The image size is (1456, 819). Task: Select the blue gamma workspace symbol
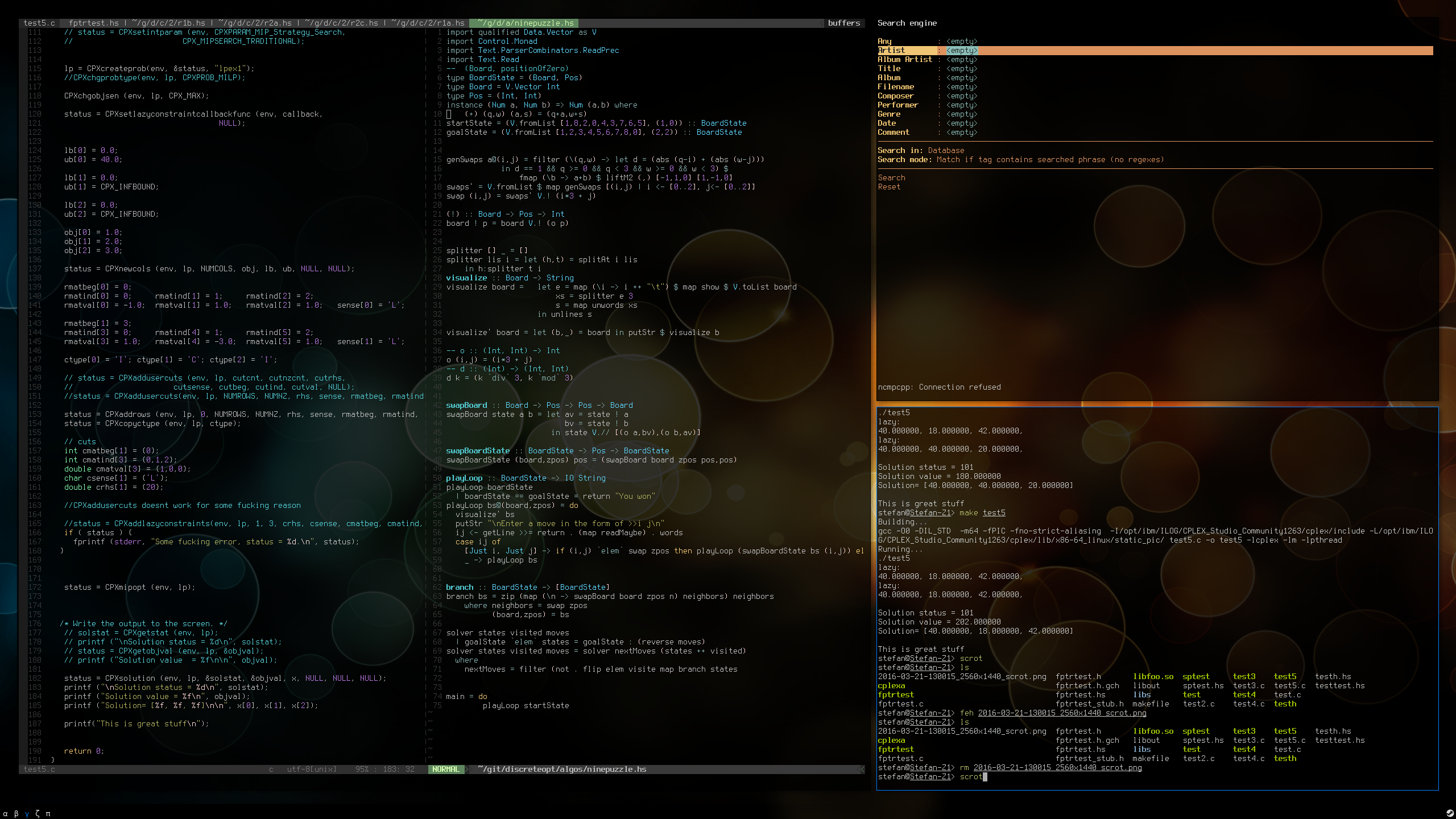tap(27, 814)
